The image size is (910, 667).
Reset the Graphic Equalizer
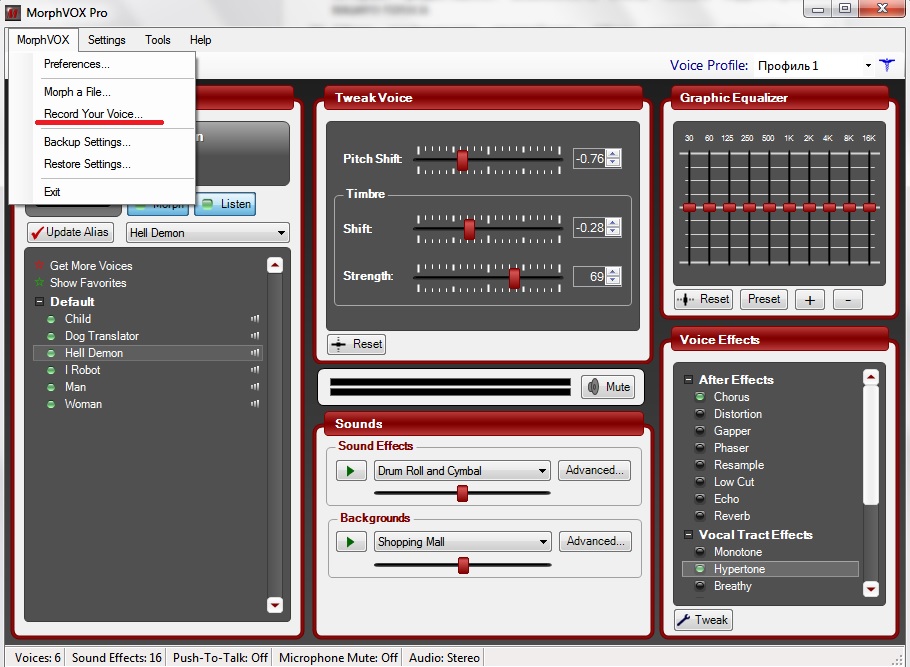703,299
